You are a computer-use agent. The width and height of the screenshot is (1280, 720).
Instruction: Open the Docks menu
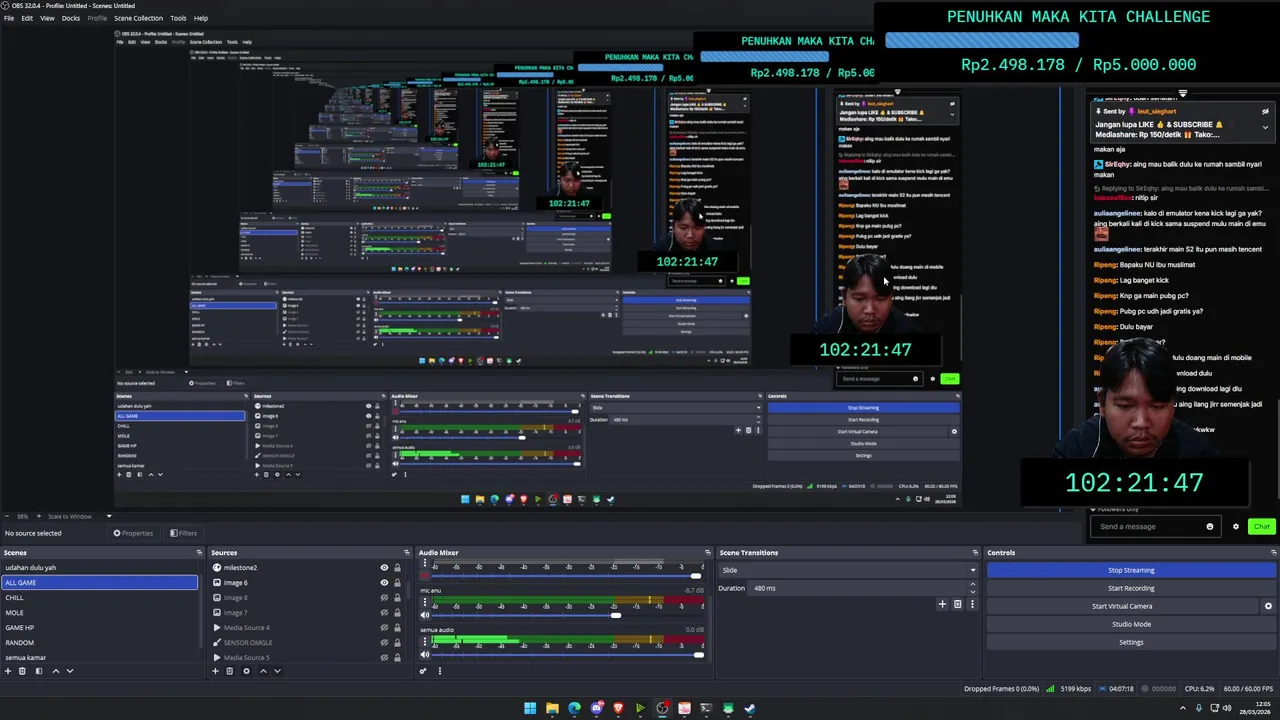pyautogui.click(x=71, y=18)
